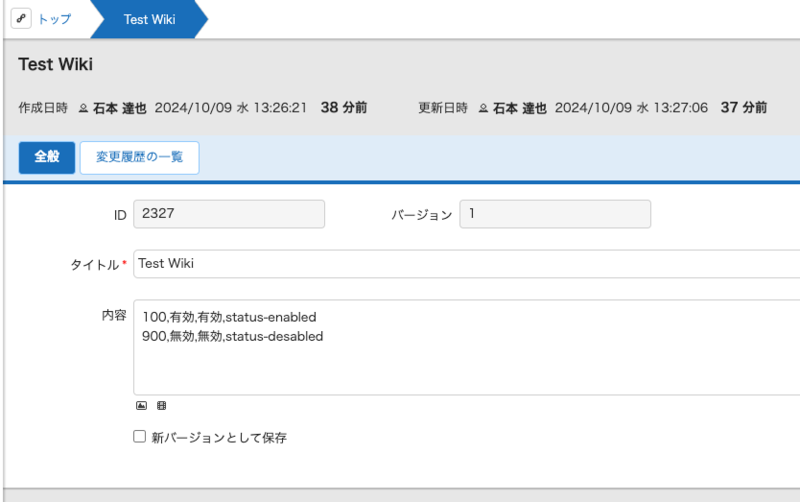Viewport: 800px width, 502px height.
Task: Click the 38 分前 elapsed label
Action: (344, 108)
